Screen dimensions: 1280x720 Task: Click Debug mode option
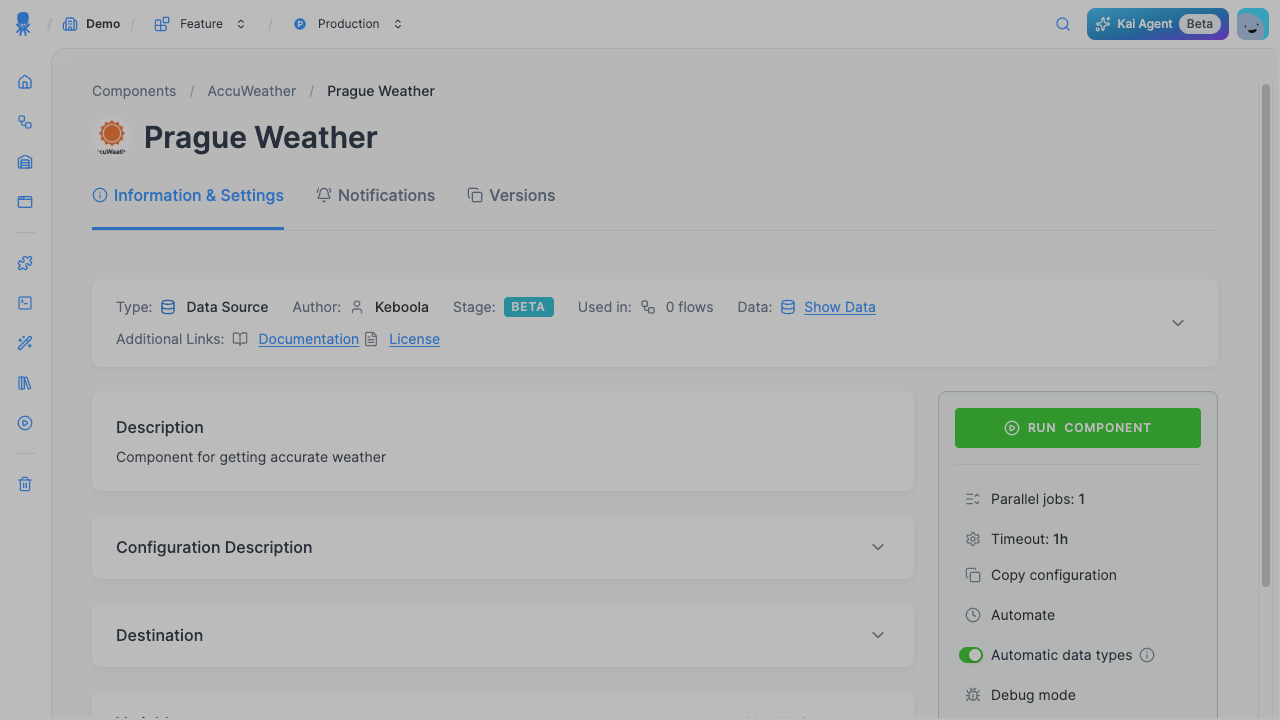point(1020,695)
